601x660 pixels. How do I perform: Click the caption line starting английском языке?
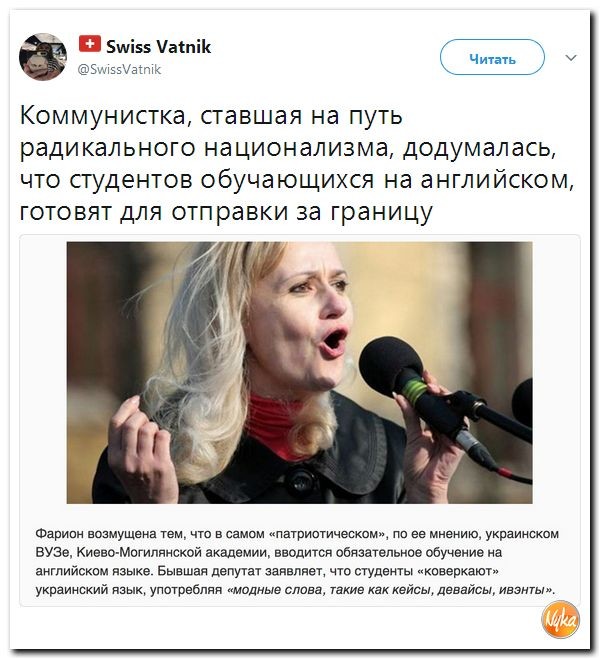click(267, 571)
